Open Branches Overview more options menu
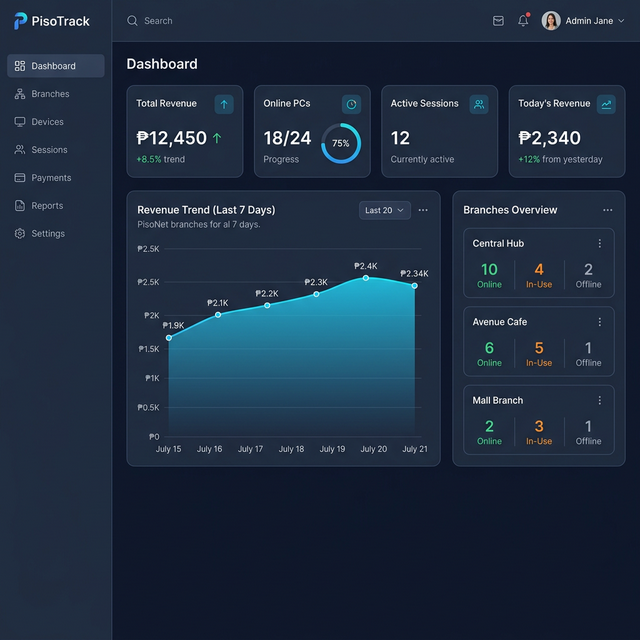The height and width of the screenshot is (640, 640). [608, 210]
